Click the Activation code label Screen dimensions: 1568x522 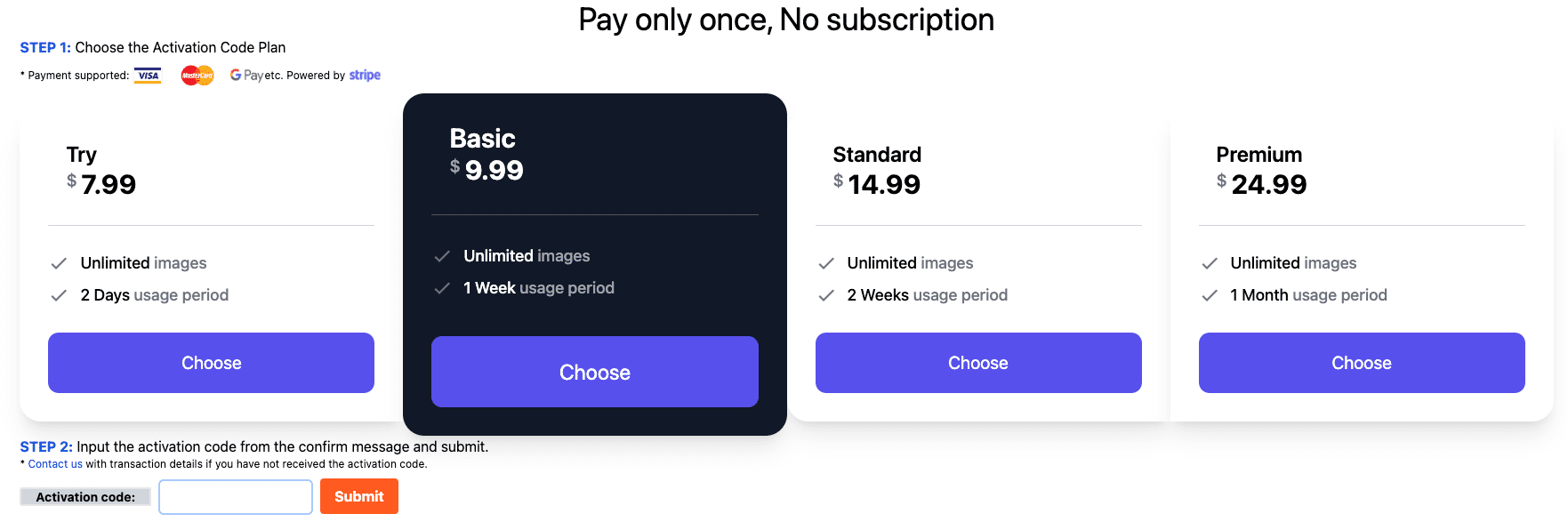[84, 496]
